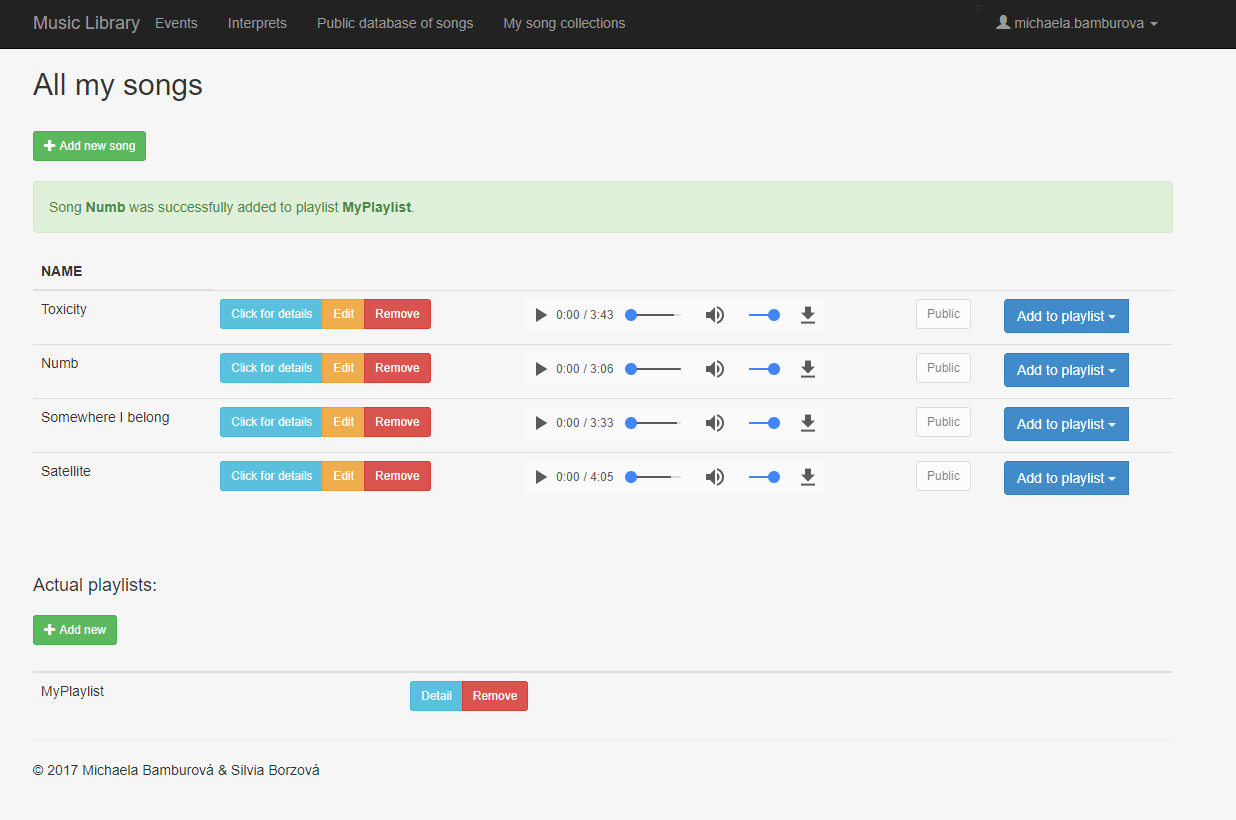The width and height of the screenshot is (1236, 820).
Task: View details of Satellite
Action: 271,476
